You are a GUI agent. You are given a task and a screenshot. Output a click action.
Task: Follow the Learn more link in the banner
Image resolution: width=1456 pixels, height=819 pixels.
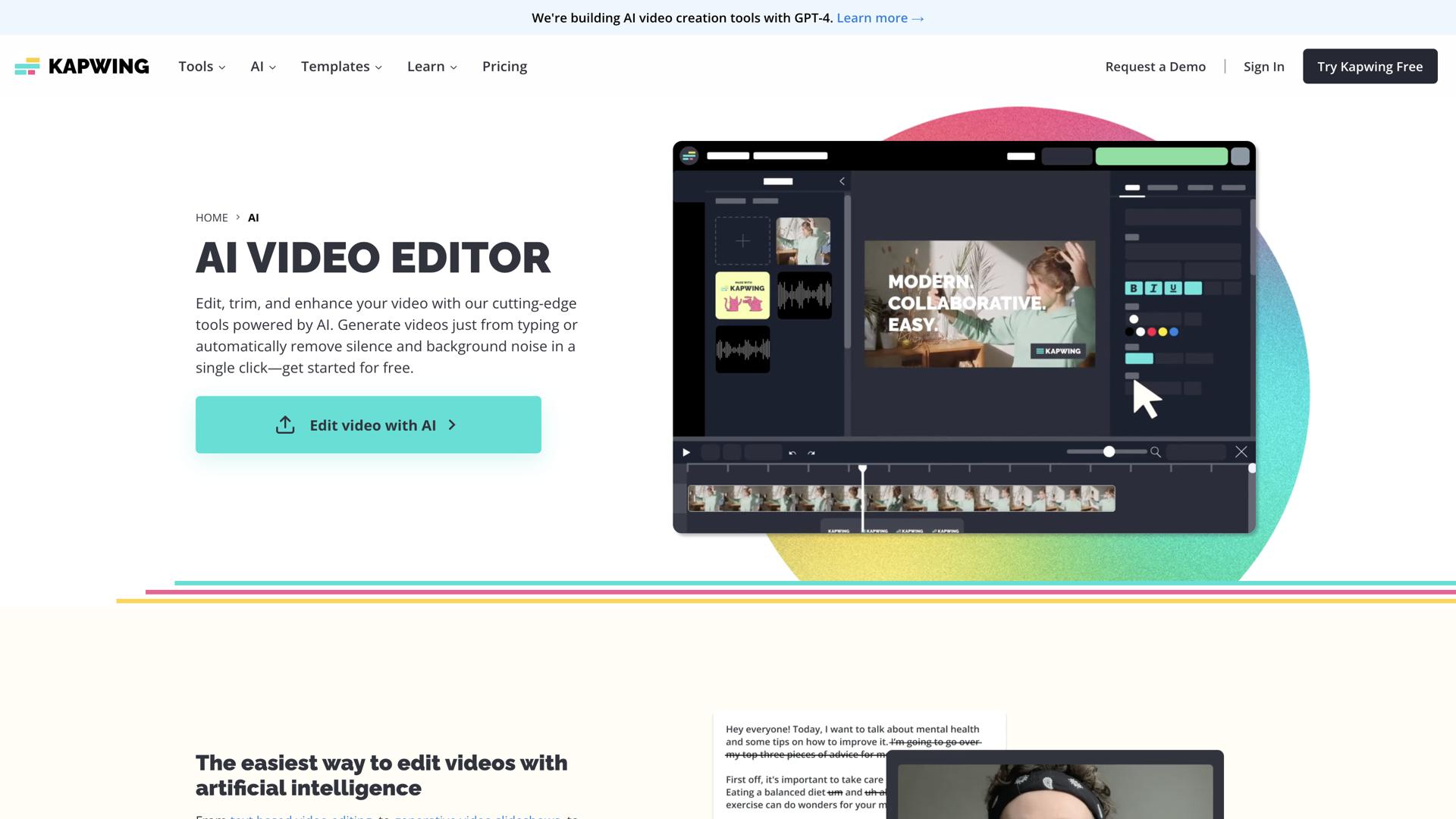880,18
